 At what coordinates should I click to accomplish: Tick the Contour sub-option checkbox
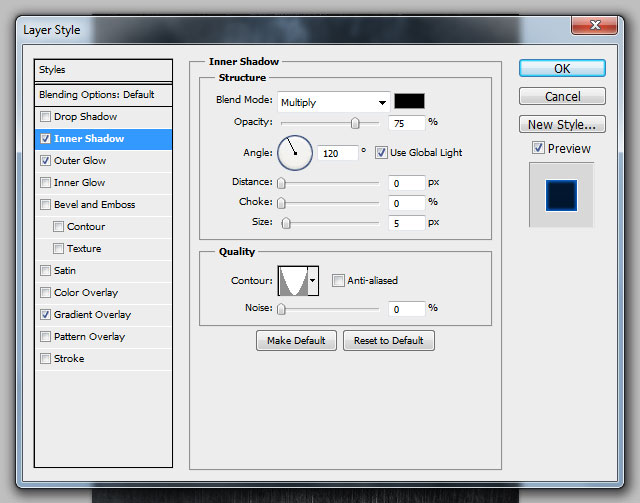[58, 227]
